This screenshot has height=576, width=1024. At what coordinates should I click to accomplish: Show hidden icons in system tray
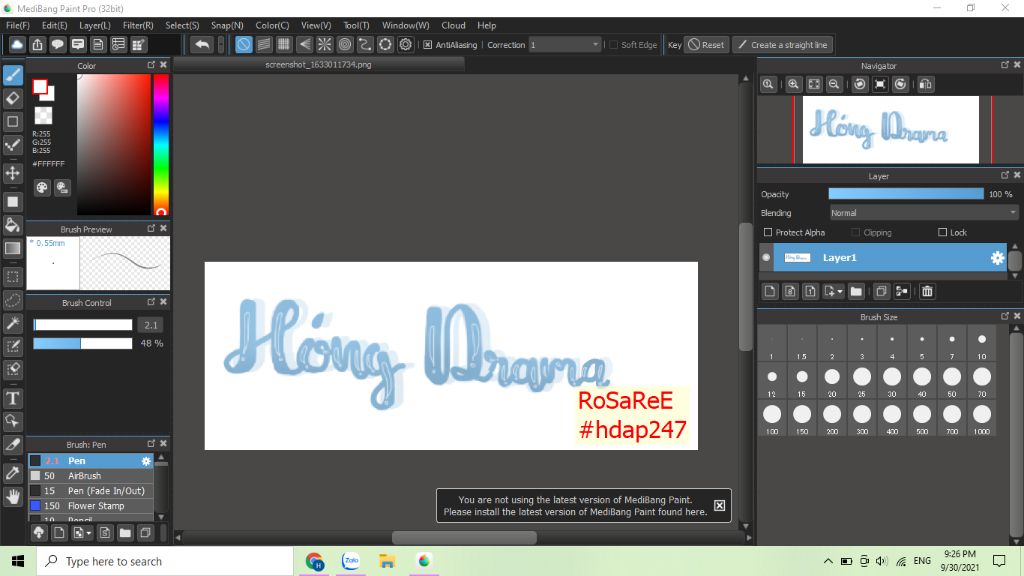pos(827,561)
